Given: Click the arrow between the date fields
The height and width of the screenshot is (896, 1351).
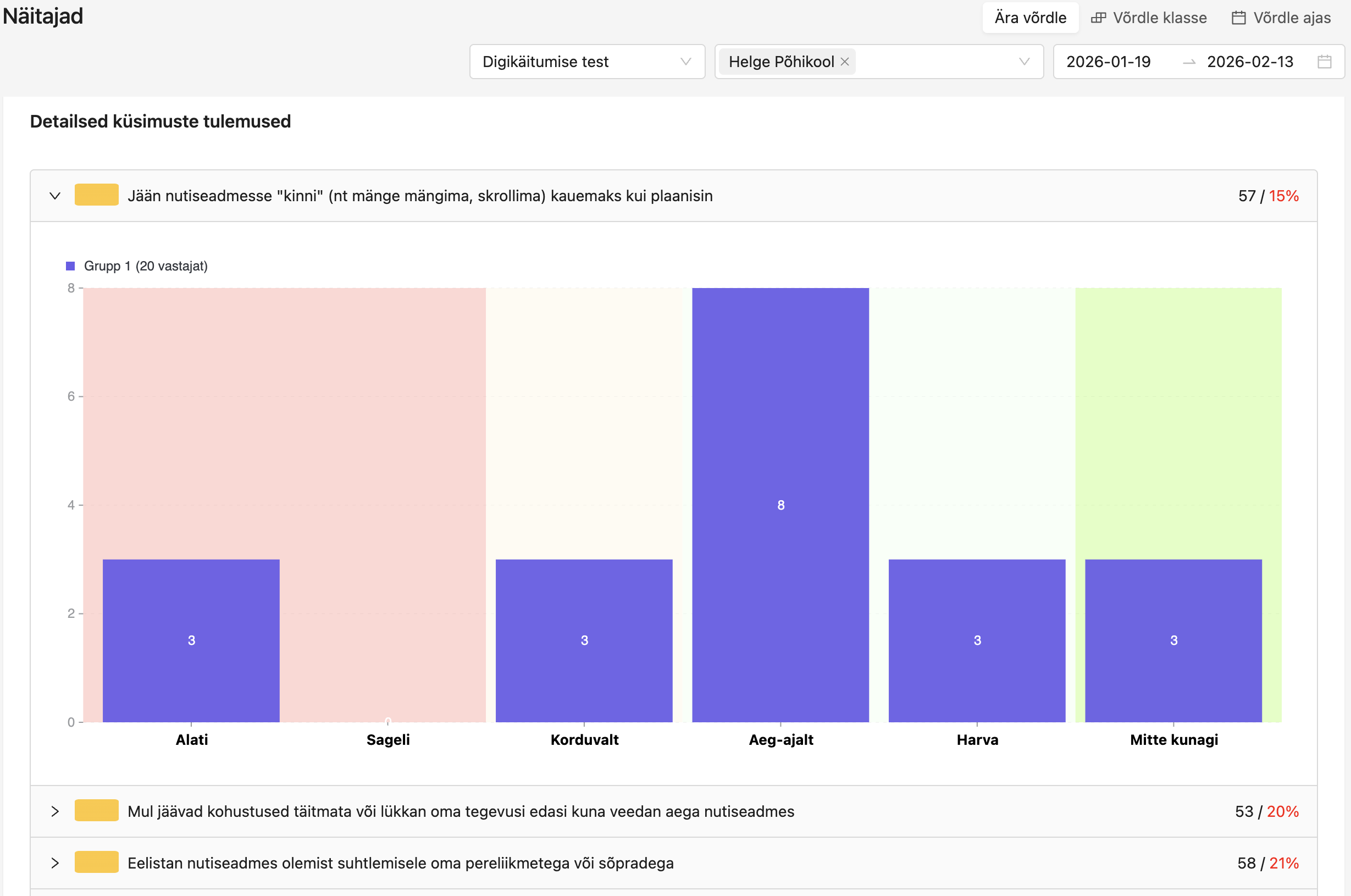Looking at the screenshot, I should (x=1189, y=62).
